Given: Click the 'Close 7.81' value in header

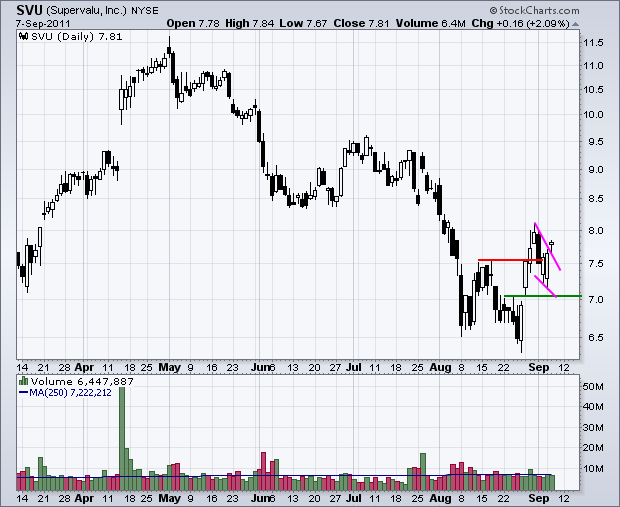Looking at the screenshot, I should (361, 23).
